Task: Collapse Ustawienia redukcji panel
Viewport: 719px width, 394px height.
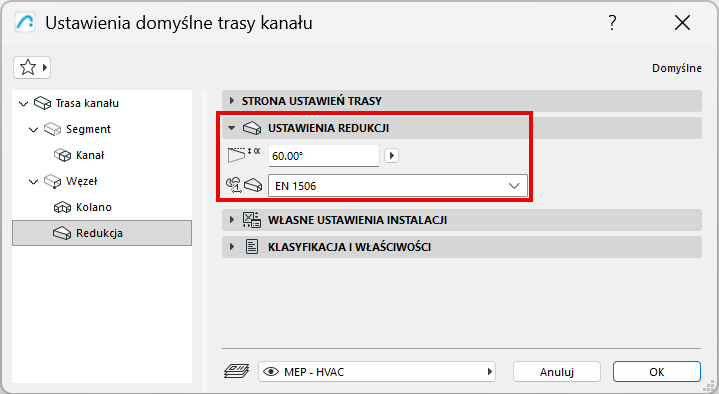Action: (x=232, y=128)
